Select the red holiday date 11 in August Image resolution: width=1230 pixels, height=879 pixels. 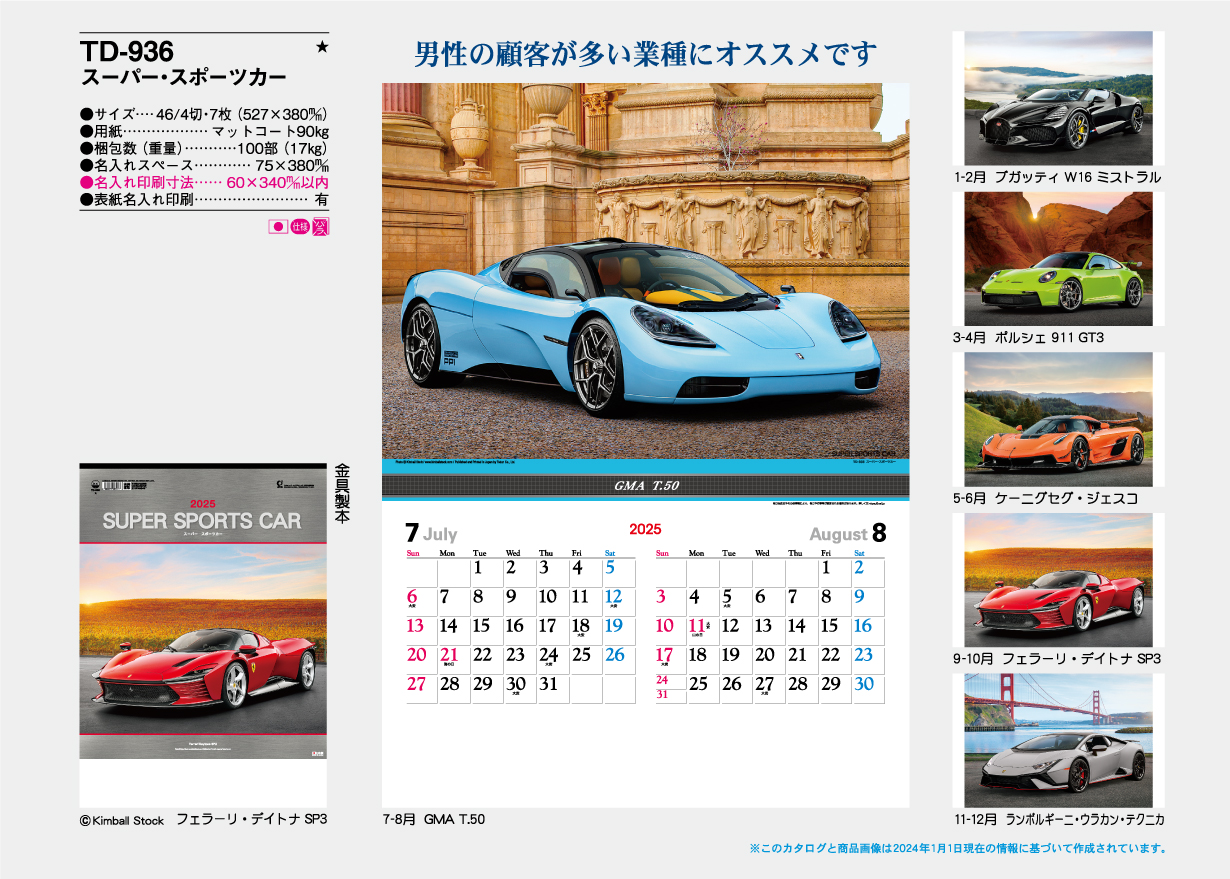697,626
